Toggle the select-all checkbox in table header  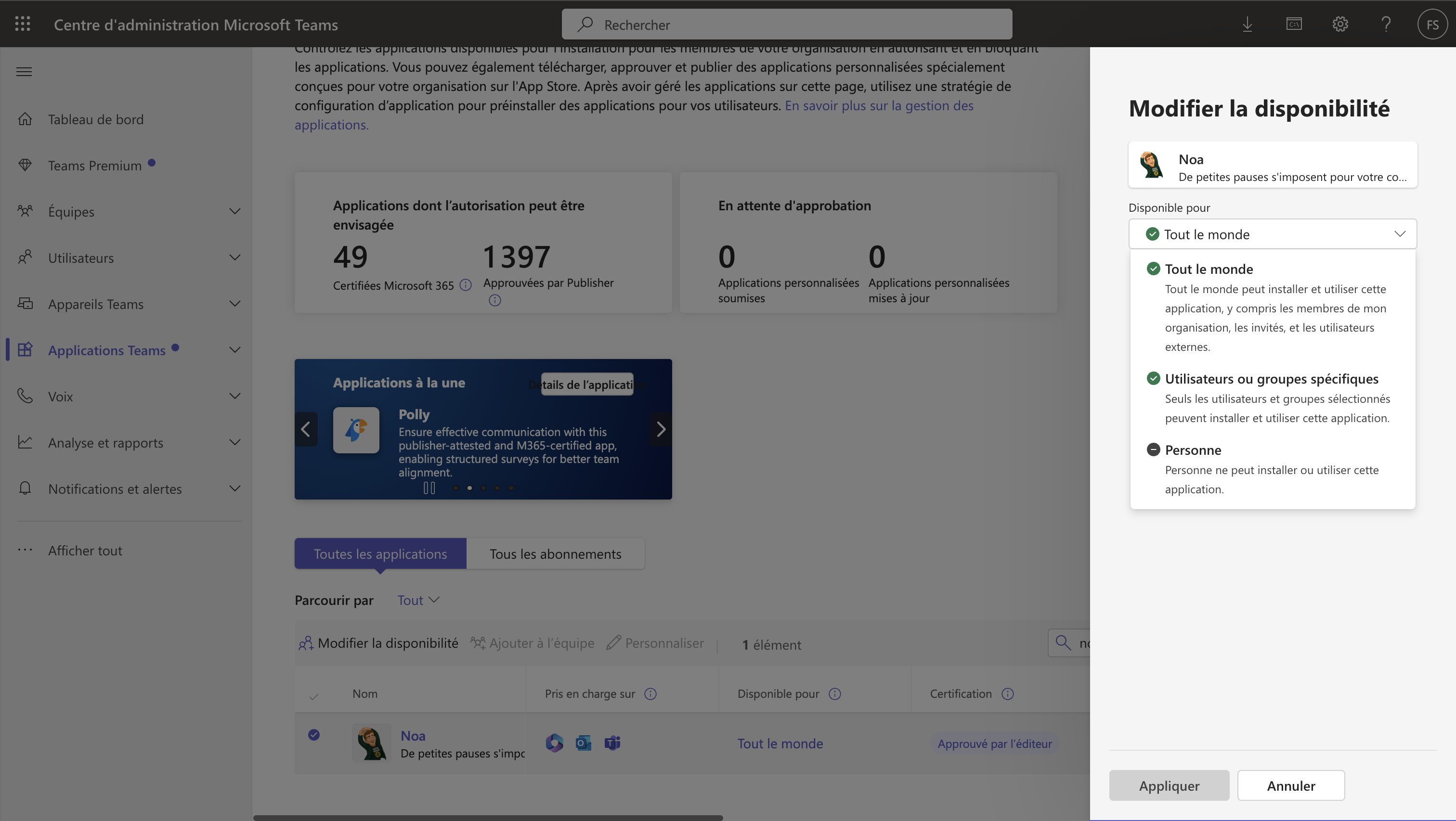pos(314,696)
